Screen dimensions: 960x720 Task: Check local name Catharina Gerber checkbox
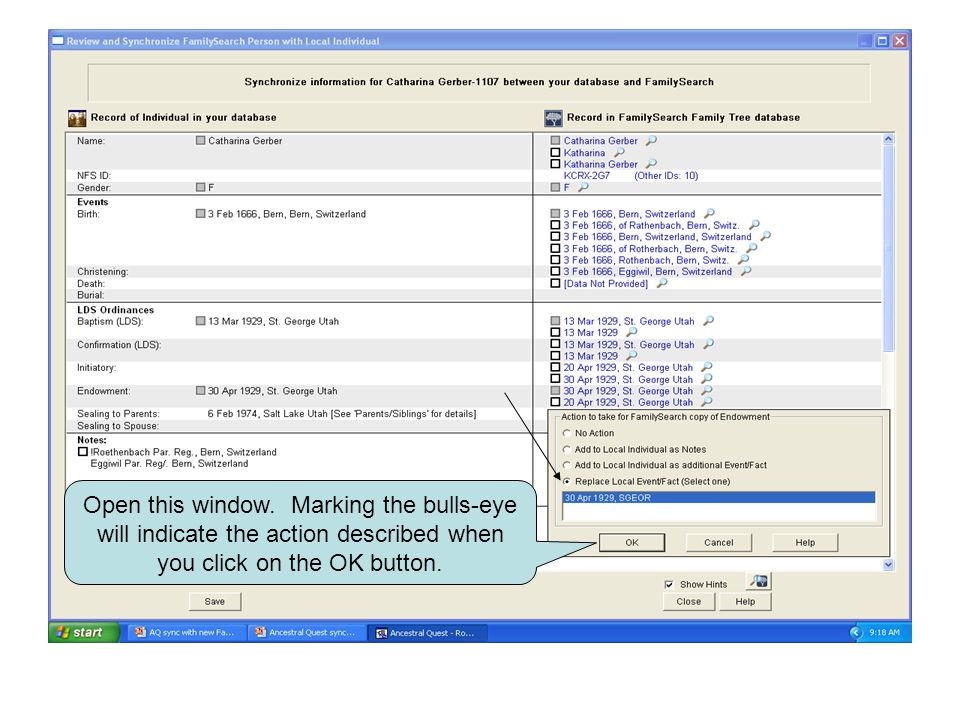(200, 140)
